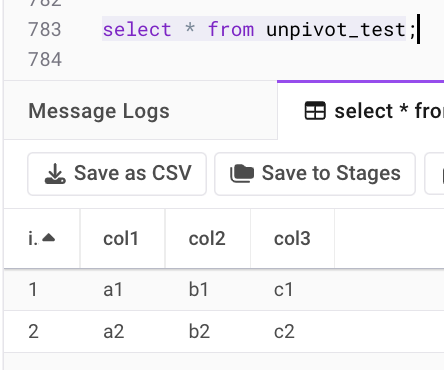Click line number 784 in the editor gutter

tap(45, 60)
